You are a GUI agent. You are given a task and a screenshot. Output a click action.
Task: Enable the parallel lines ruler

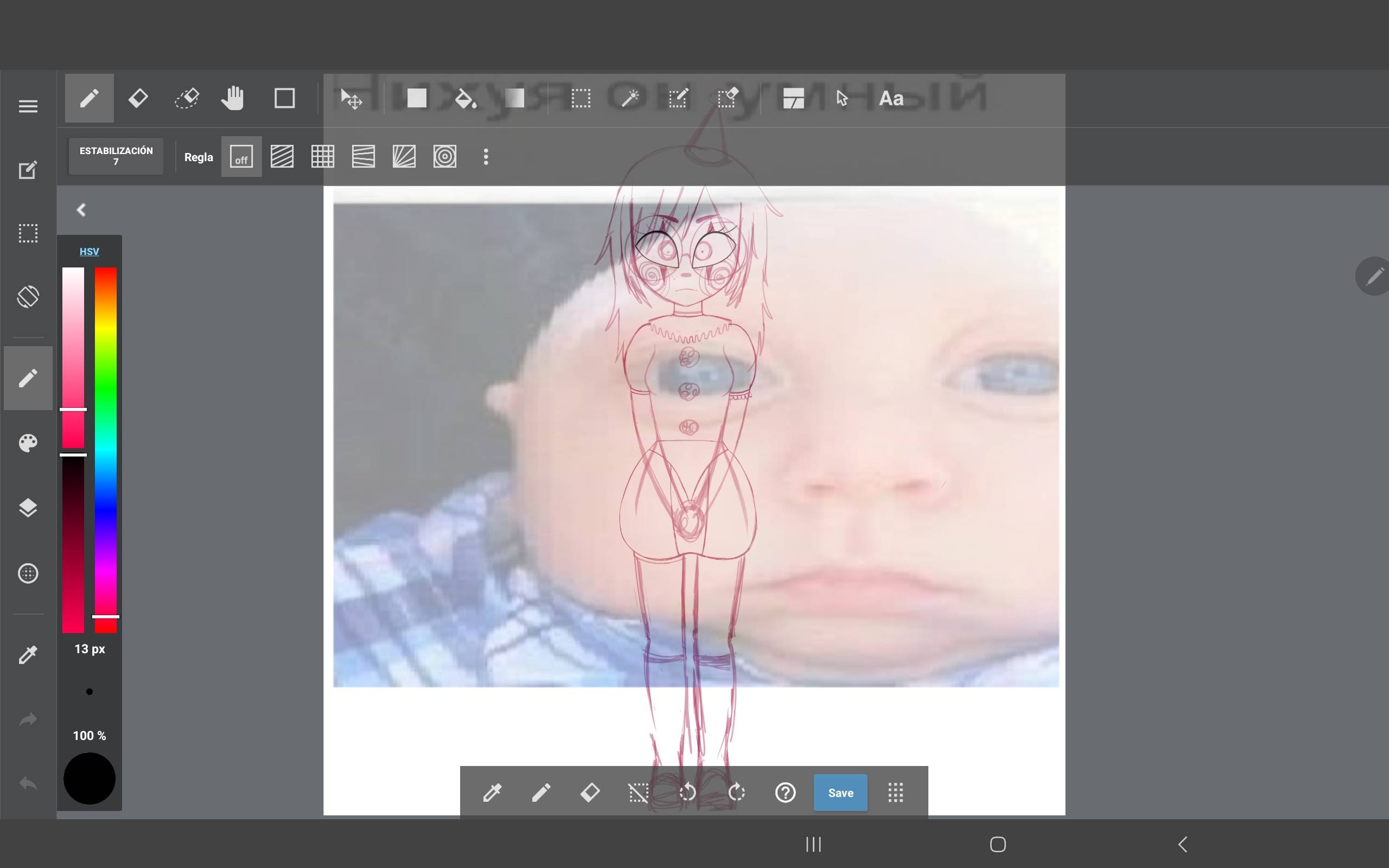pyautogui.click(x=282, y=156)
